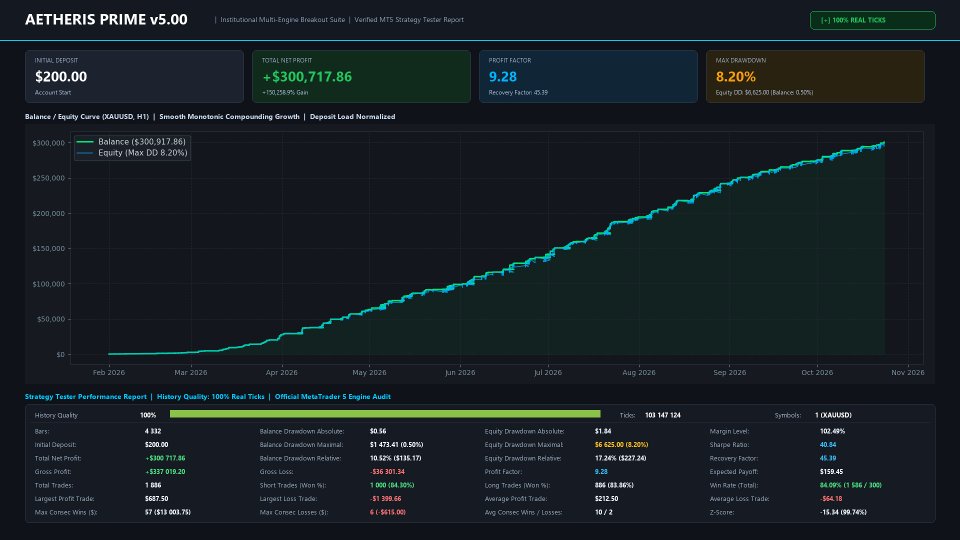Select the Profit Factor 9.28 card
This screenshot has height=540, width=960.
[x=588, y=77]
